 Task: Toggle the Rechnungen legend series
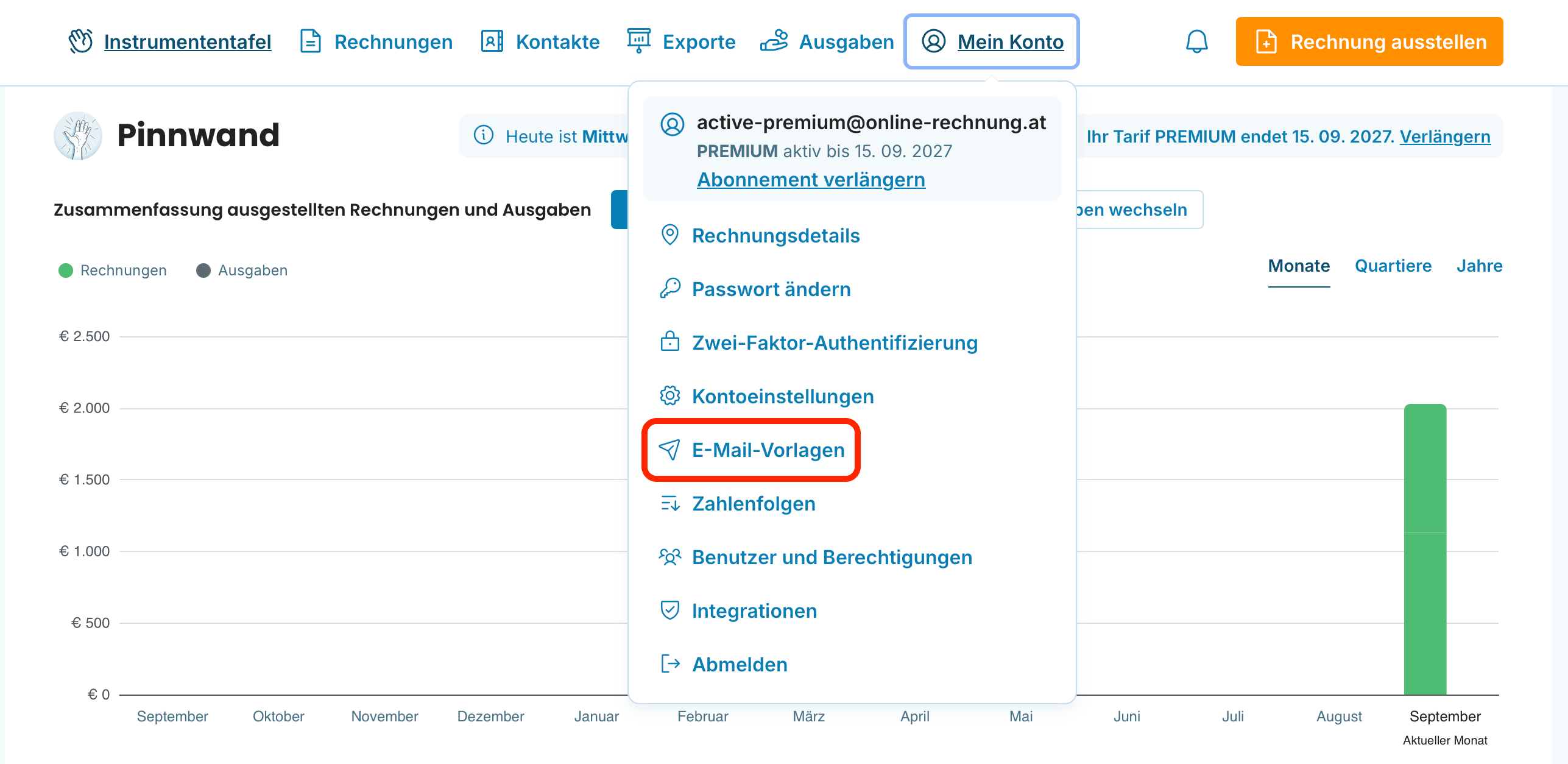pyautogui.click(x=113, y=271)
